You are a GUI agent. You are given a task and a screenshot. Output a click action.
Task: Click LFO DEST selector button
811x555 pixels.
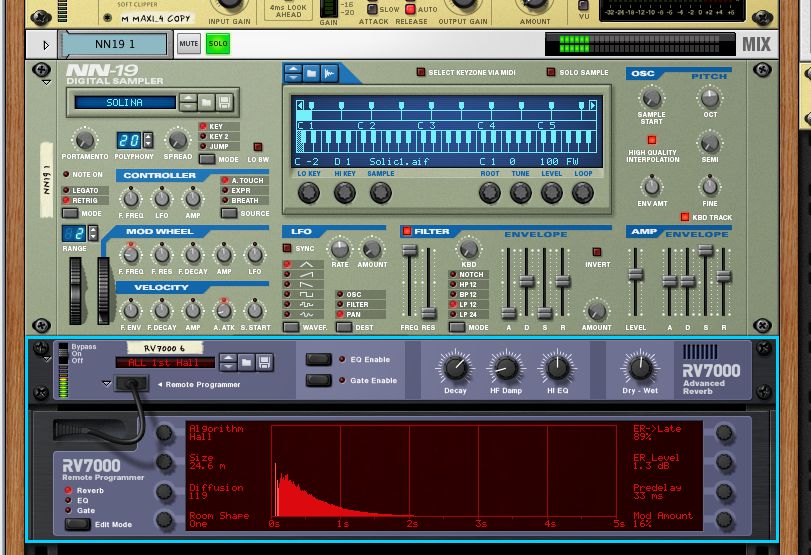344,327
